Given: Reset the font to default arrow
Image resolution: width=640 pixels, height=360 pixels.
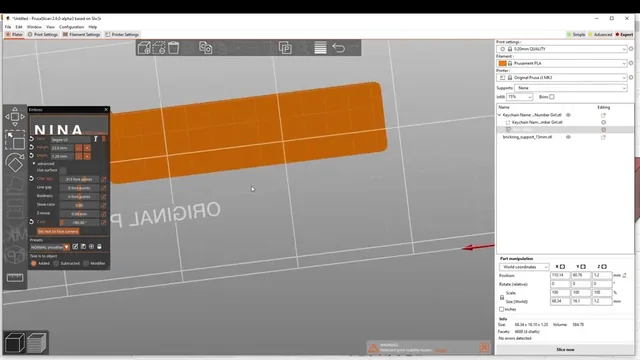Looking at the screenshot, I should (x=31, y=139).
